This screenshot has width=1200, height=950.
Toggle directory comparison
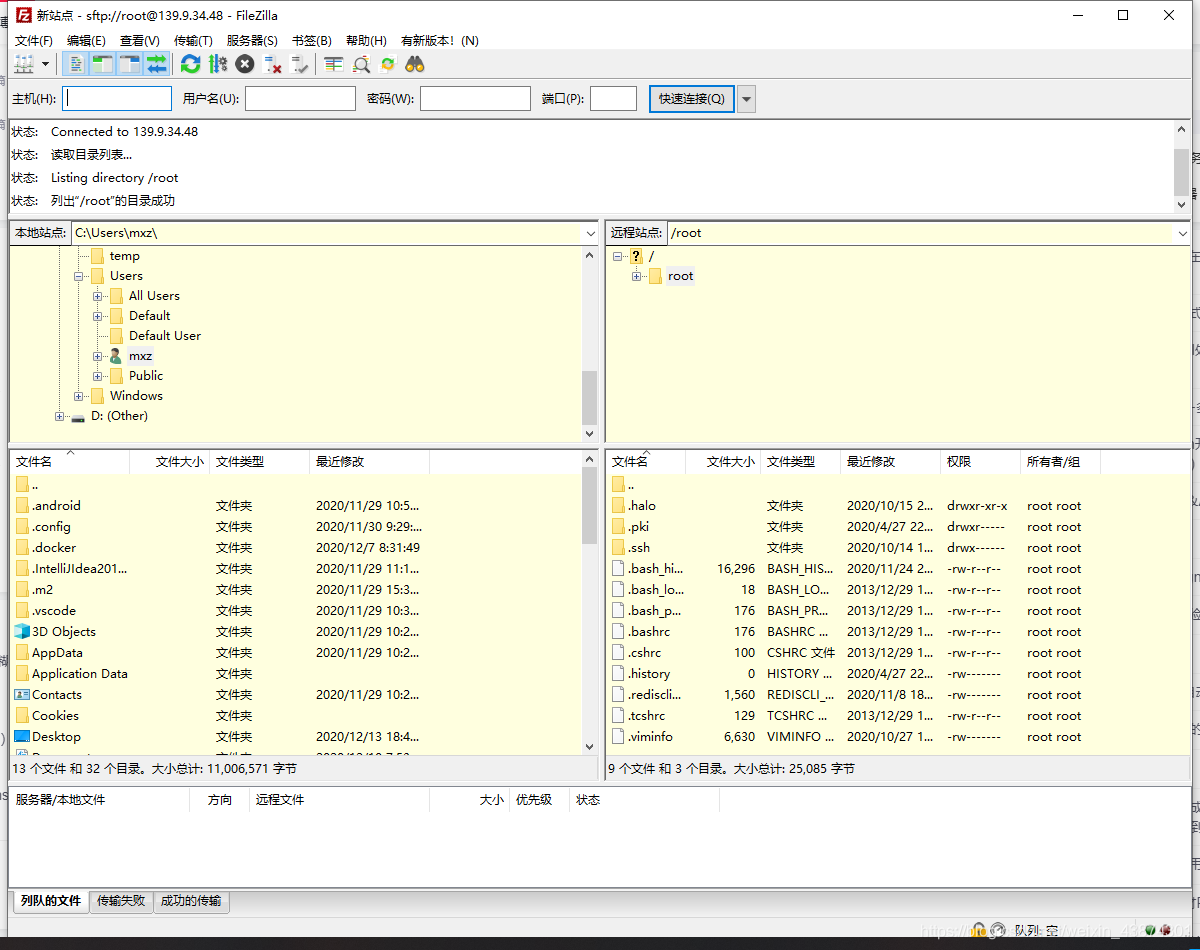point(361,64)
